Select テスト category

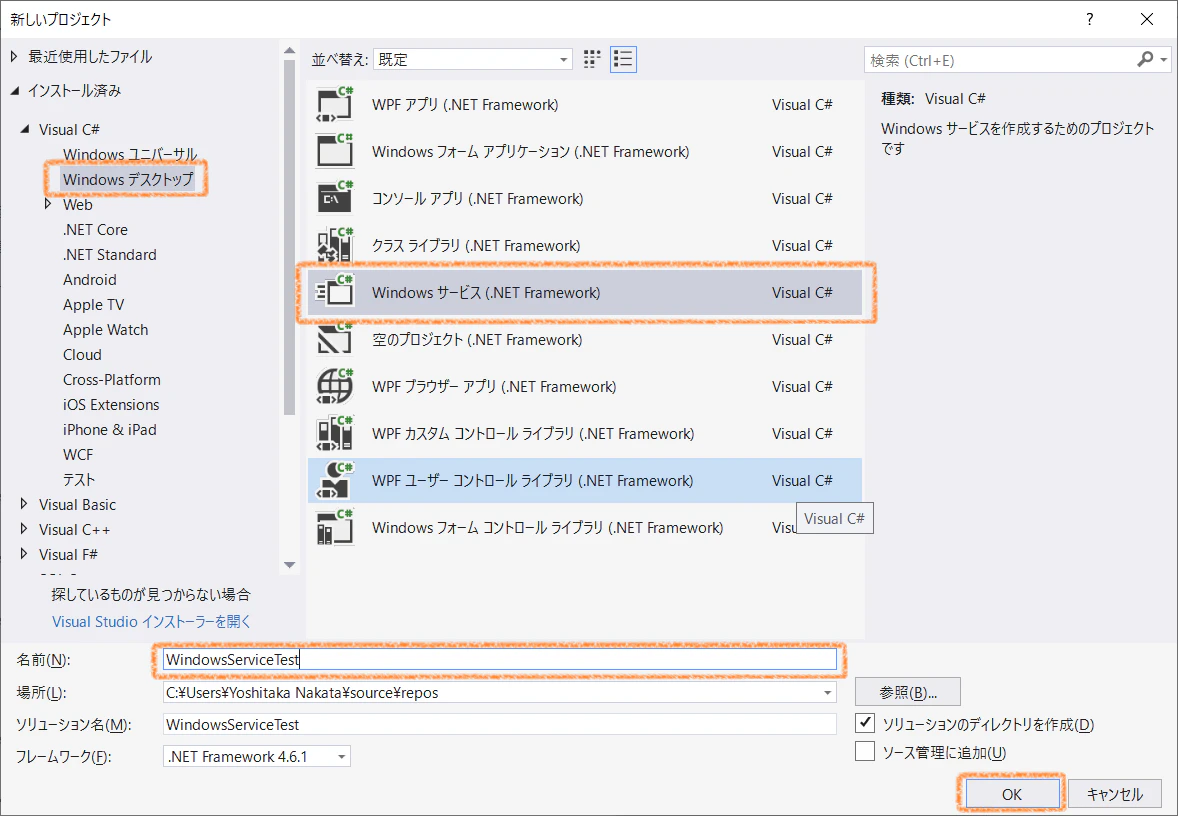coord(79,479)
